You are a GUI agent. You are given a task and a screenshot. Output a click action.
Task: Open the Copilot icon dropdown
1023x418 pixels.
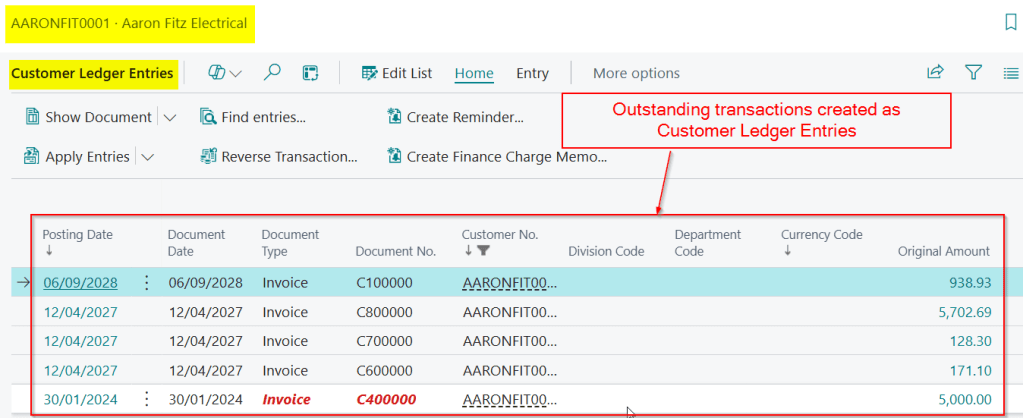(x=225, y=73)
